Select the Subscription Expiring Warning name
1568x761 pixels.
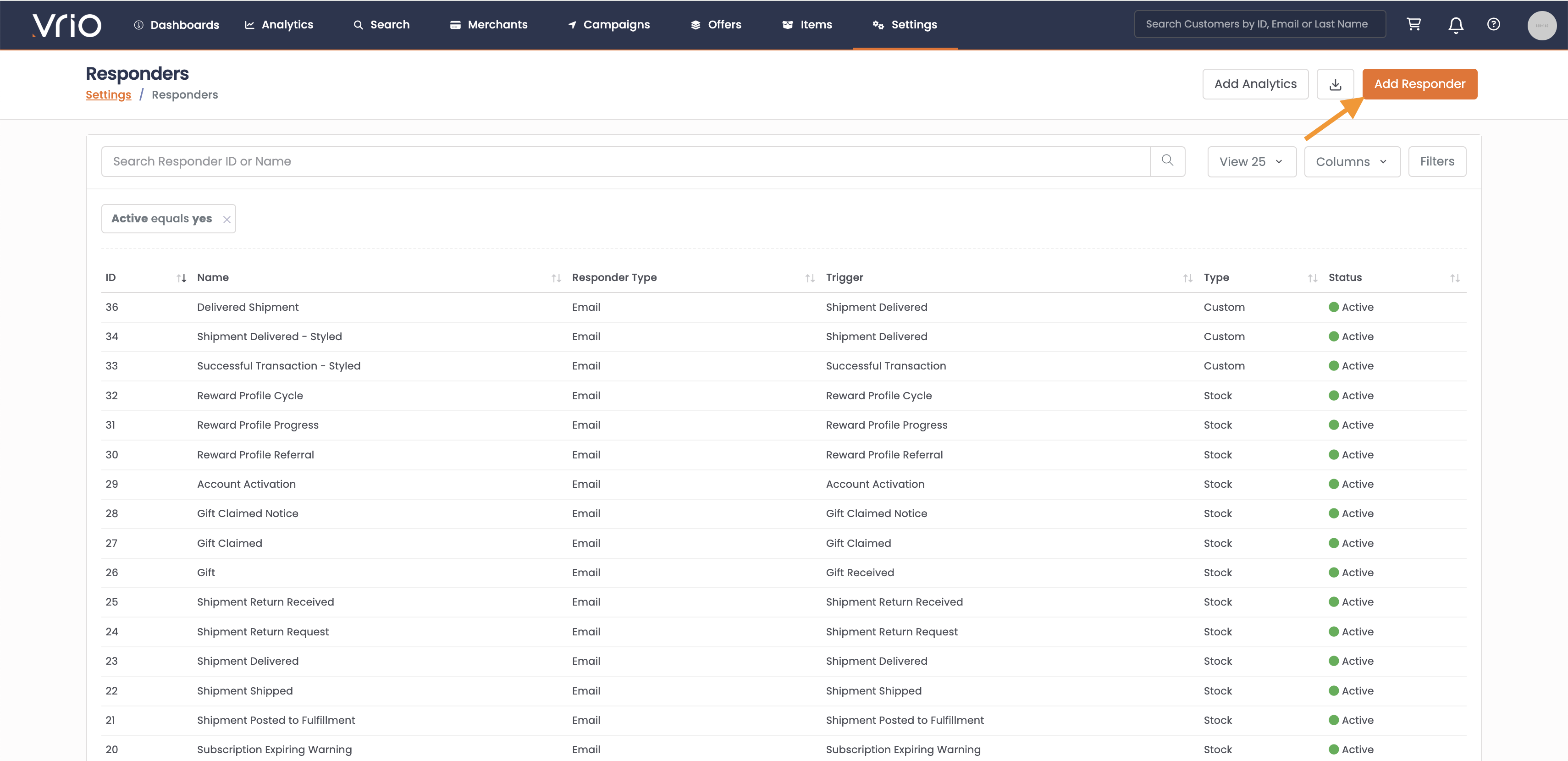tap(274, 750)
